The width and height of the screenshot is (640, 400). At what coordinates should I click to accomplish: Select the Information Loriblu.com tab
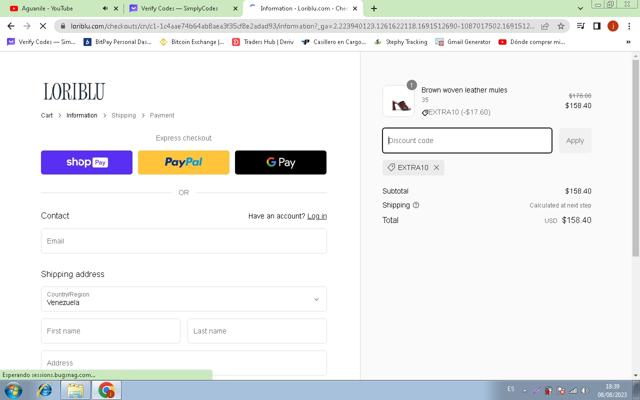pyautogui.click(x=303, y=8)
